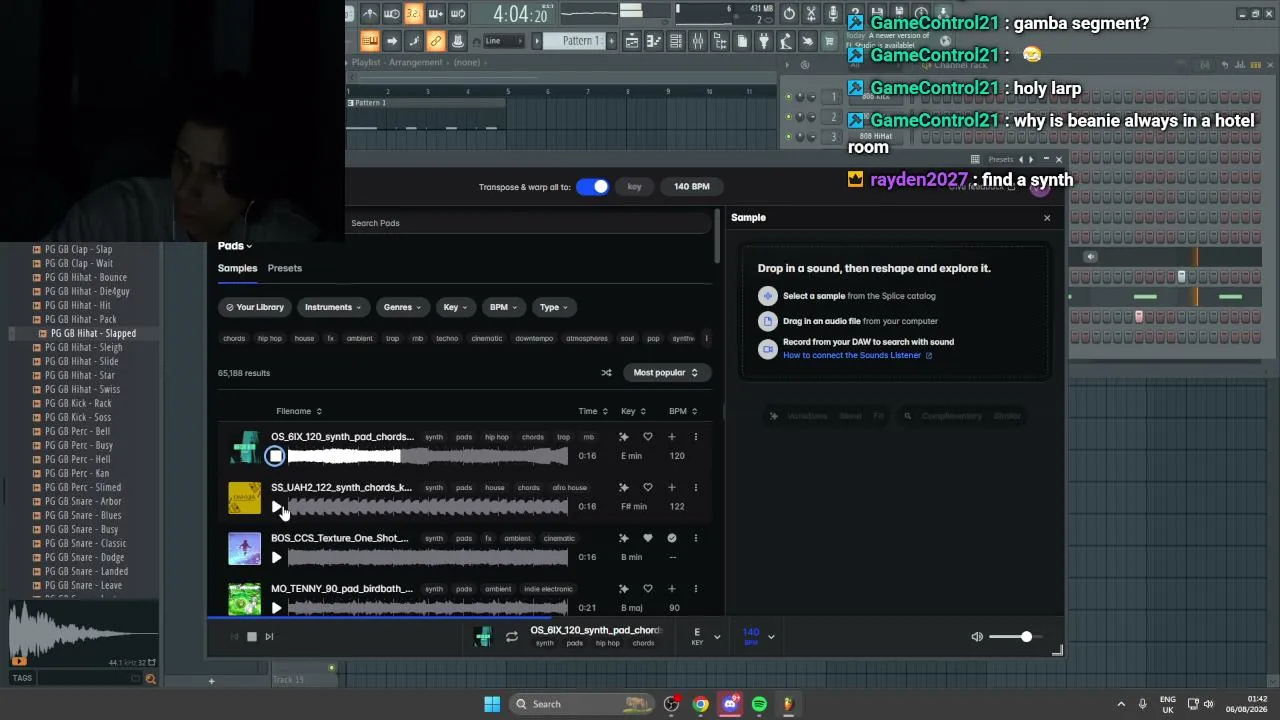Toggle the FL Studio link/chain tool

click(x=435, y=41)
